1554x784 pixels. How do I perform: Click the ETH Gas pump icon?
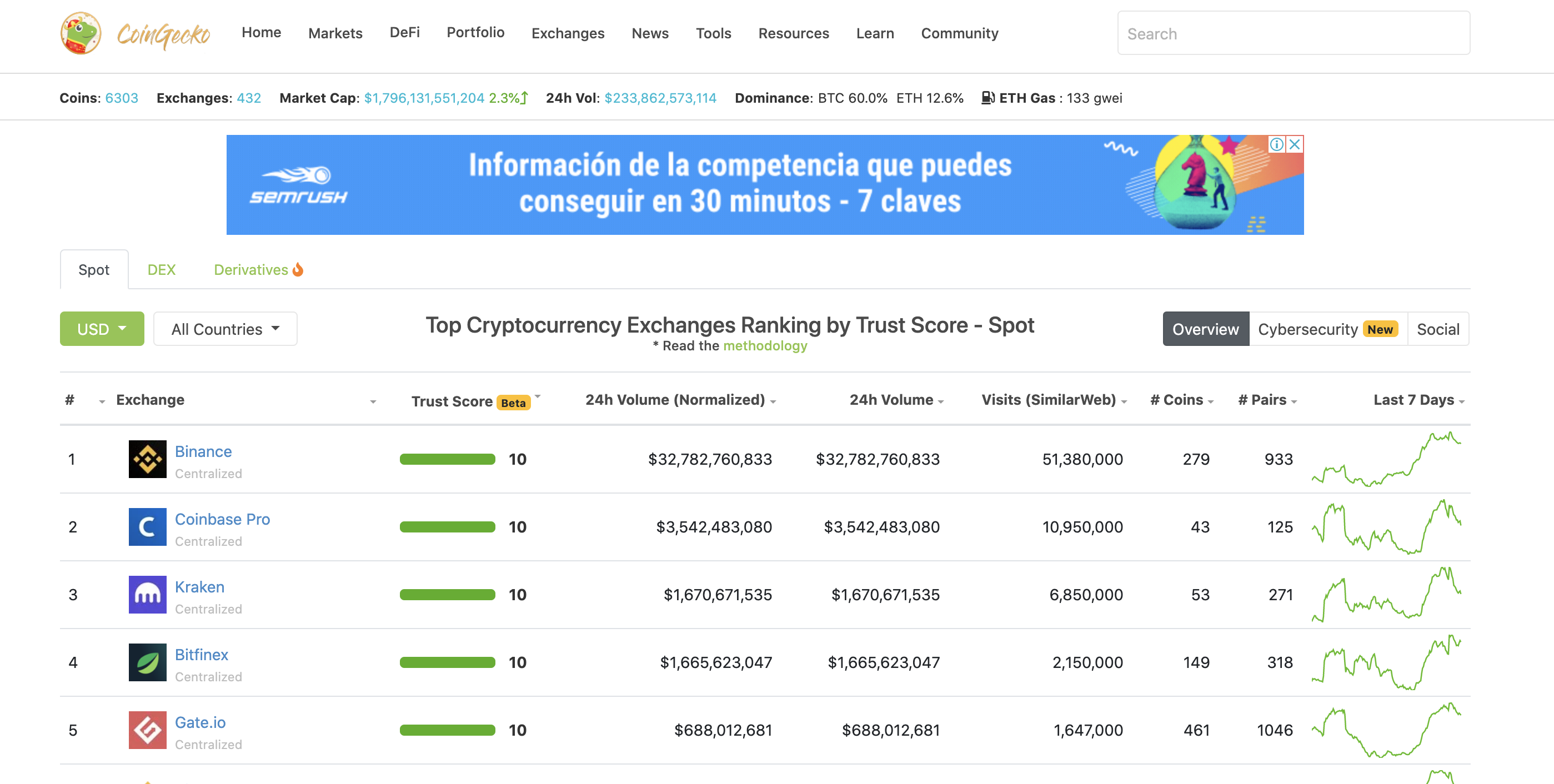[x=987, y=97]
